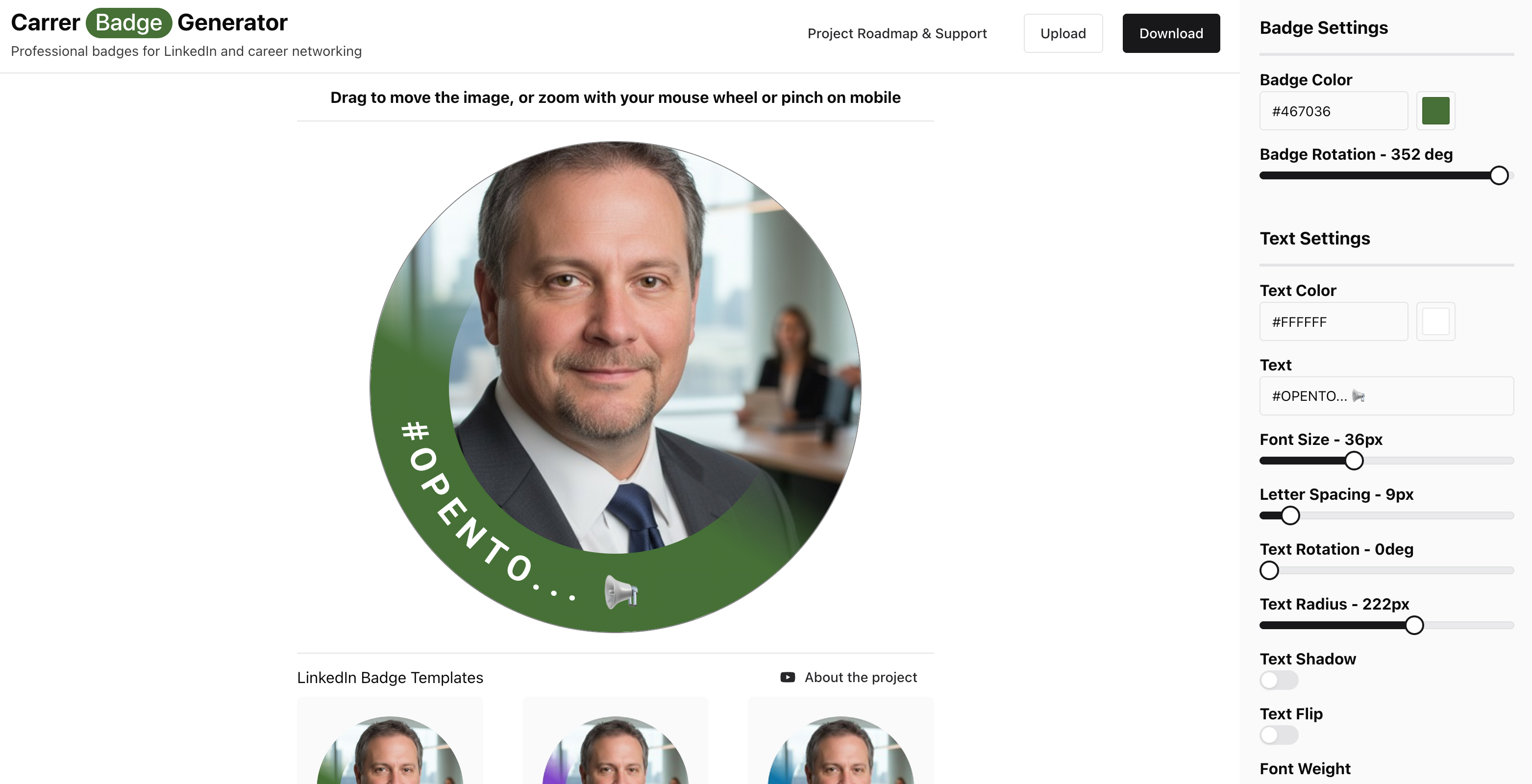The width and height of the screenshot is (1532, 784).
Task: Select the green LinkedIn badge template
Action: [390, 740]
